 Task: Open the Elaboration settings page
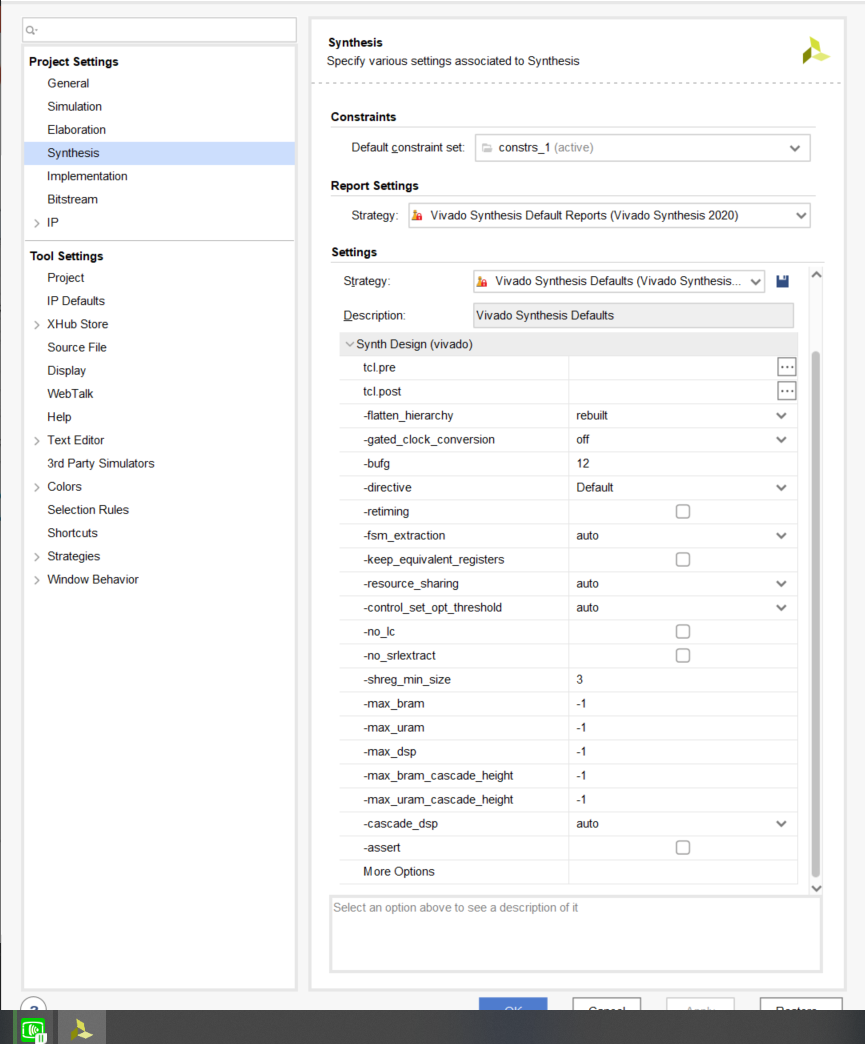click(77, 130)
